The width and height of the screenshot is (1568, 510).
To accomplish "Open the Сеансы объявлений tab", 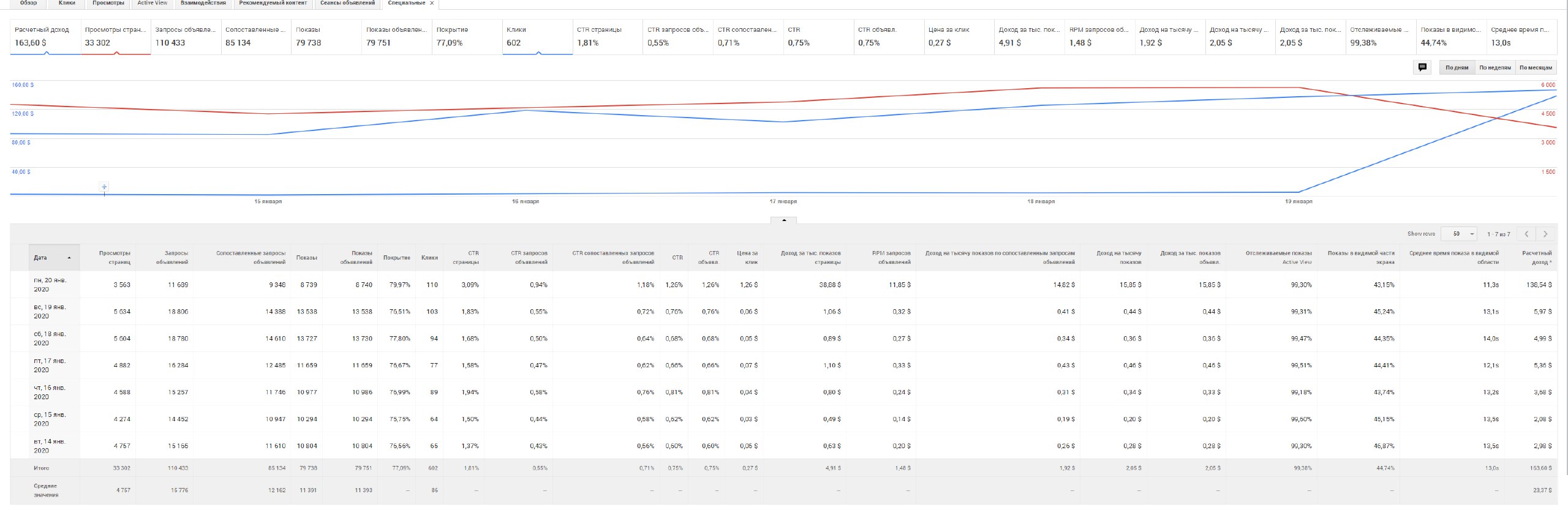I will [x=347, y=3].
